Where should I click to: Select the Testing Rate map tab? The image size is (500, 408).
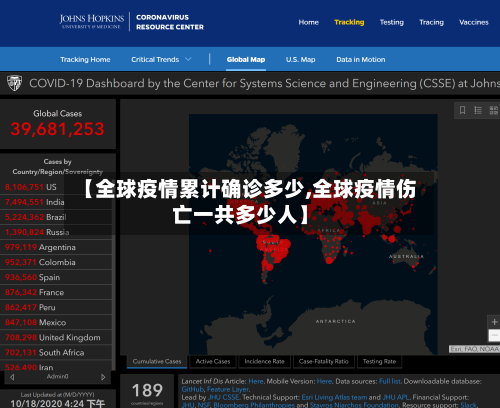tap(379, 361)
